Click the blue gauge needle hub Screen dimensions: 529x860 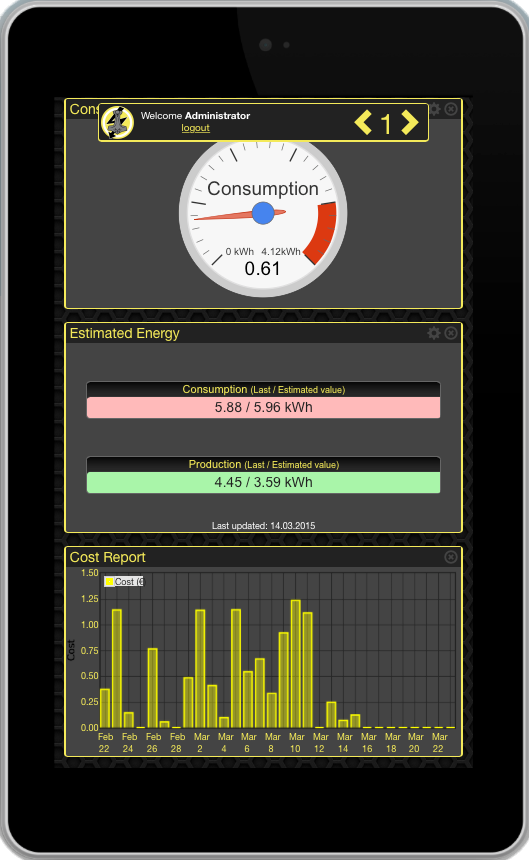coord(263,213)
